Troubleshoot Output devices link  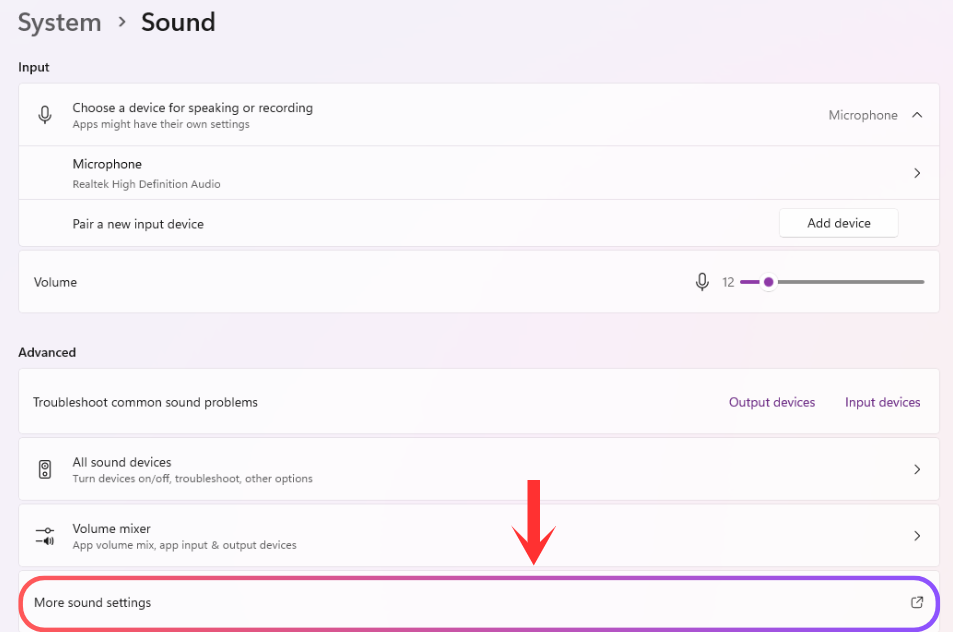[772, 402]
